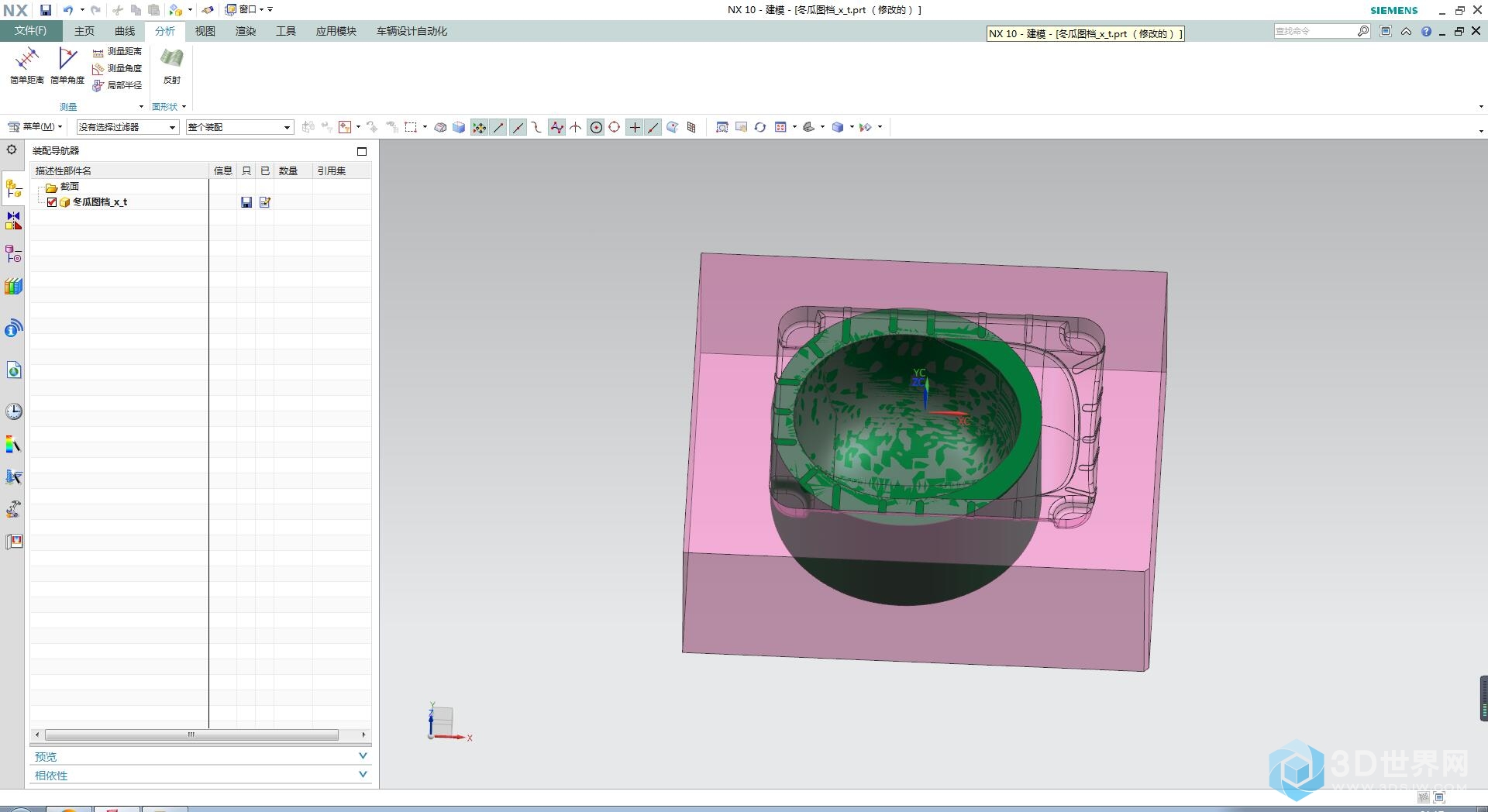The image size is (1488, 812).
Task: Select 冬瓜图档_x_t part in assembly tree
Action: coord(100,202)
